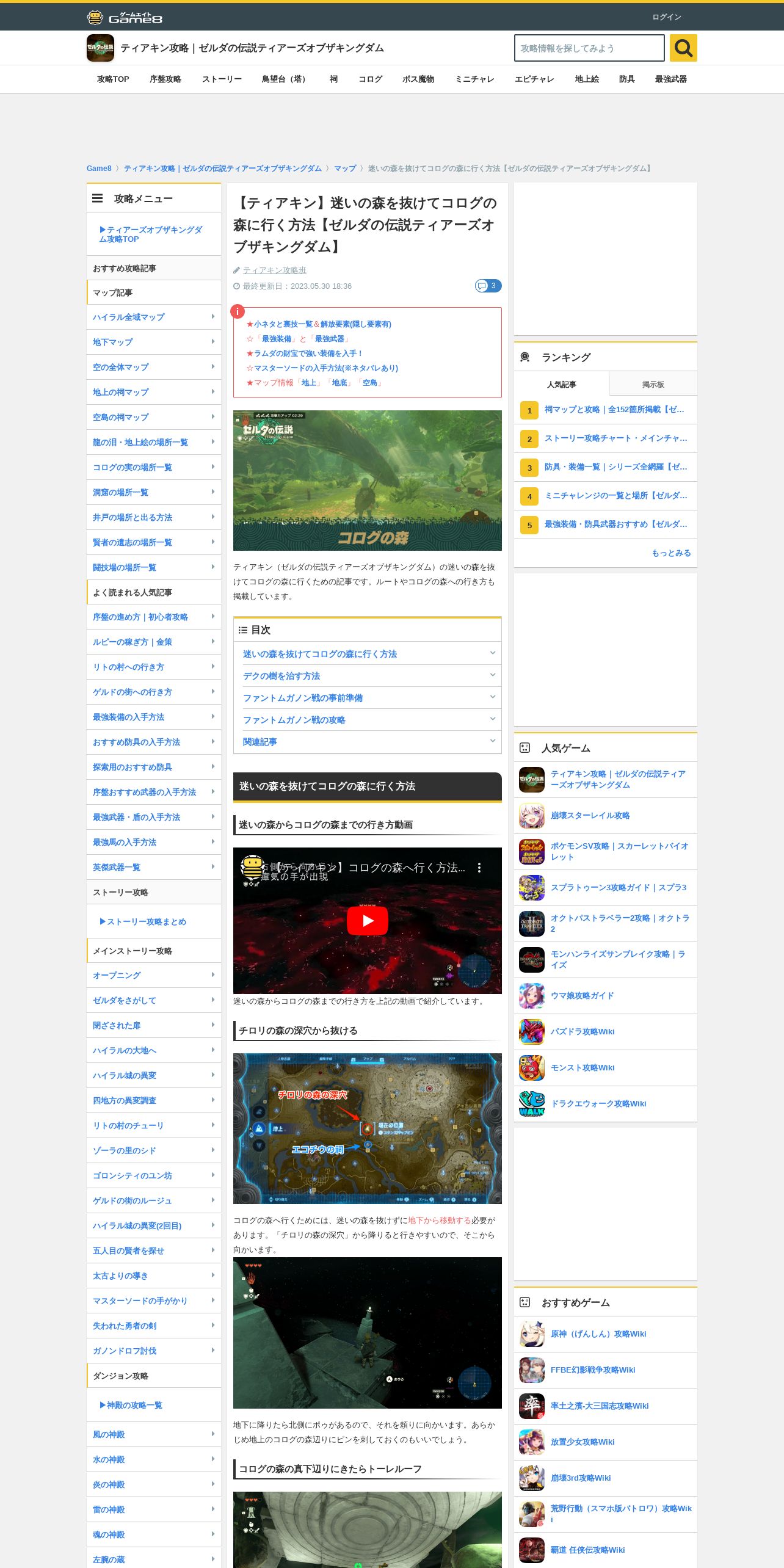Screen dimensions: 784x1568
Task: Click もっとみる under ranking list
Action: pyautogui.click(x=671, y=553)
